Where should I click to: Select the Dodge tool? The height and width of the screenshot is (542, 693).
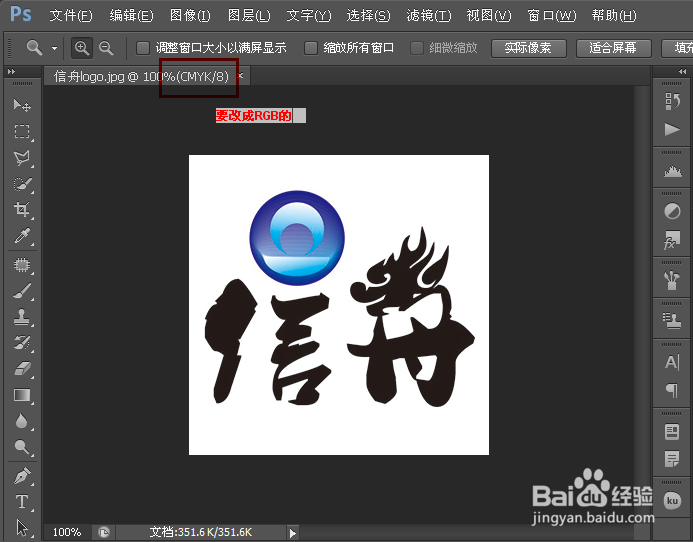pyautogui.click(x=22, y=447)
